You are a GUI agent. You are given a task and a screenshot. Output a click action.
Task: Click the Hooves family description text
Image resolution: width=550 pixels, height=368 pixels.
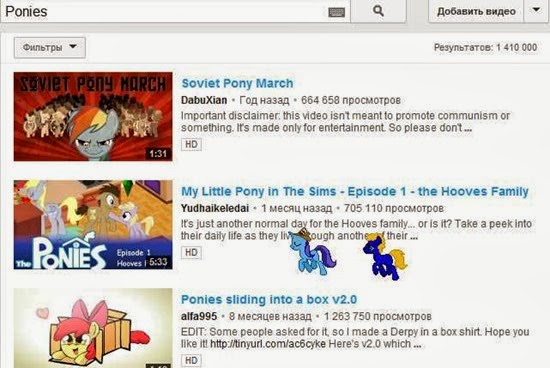coord(356,230)
